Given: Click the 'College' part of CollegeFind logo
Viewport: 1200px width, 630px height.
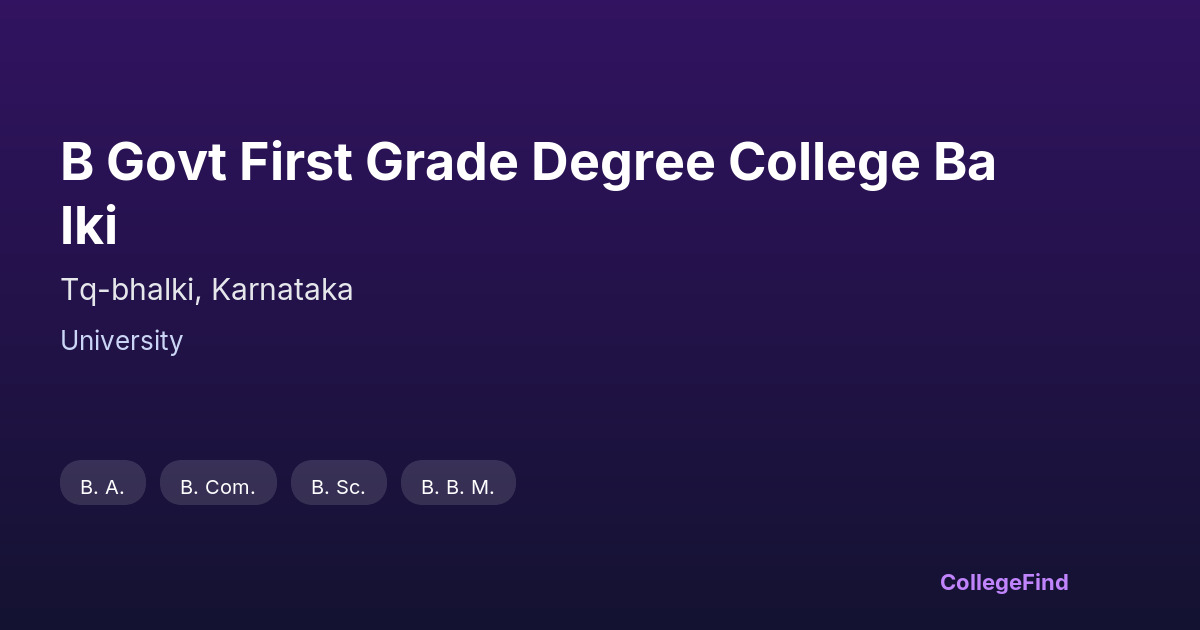Looking at the screenshot, I should point(981,582).
